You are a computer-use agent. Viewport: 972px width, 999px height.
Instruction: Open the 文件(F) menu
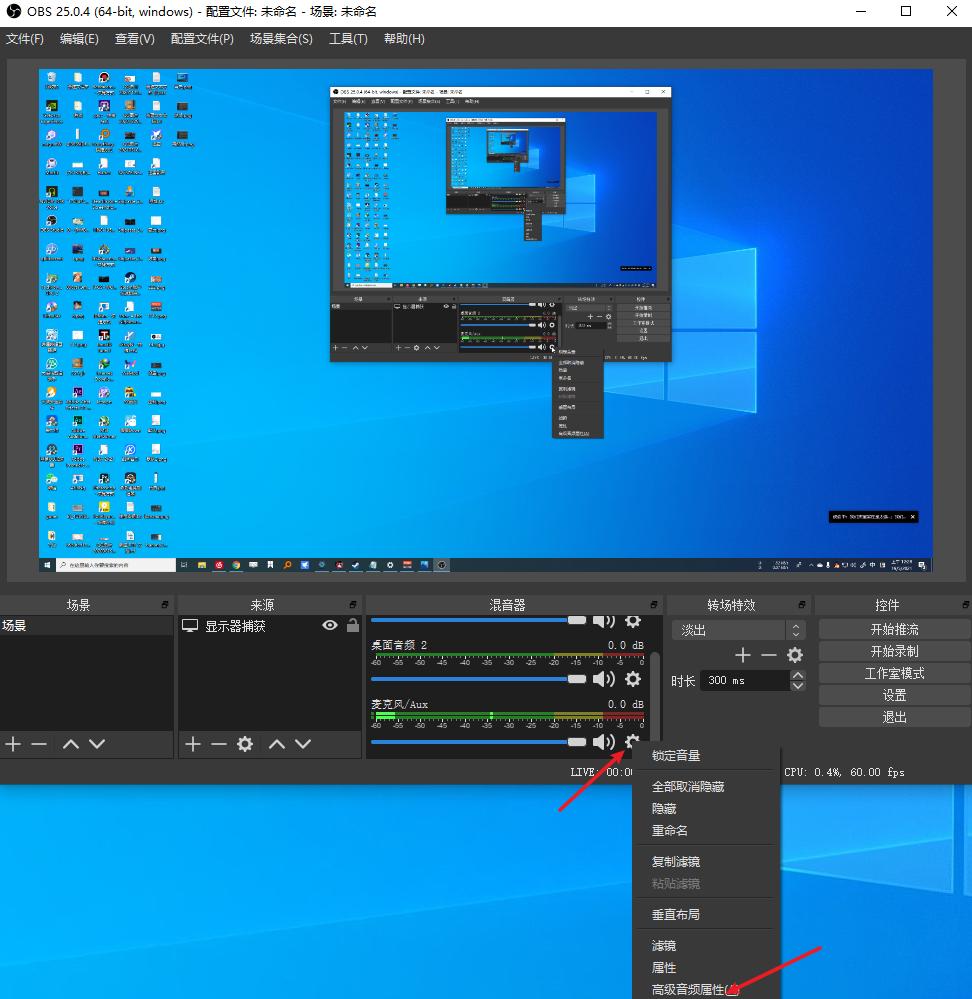click(25, 39)
